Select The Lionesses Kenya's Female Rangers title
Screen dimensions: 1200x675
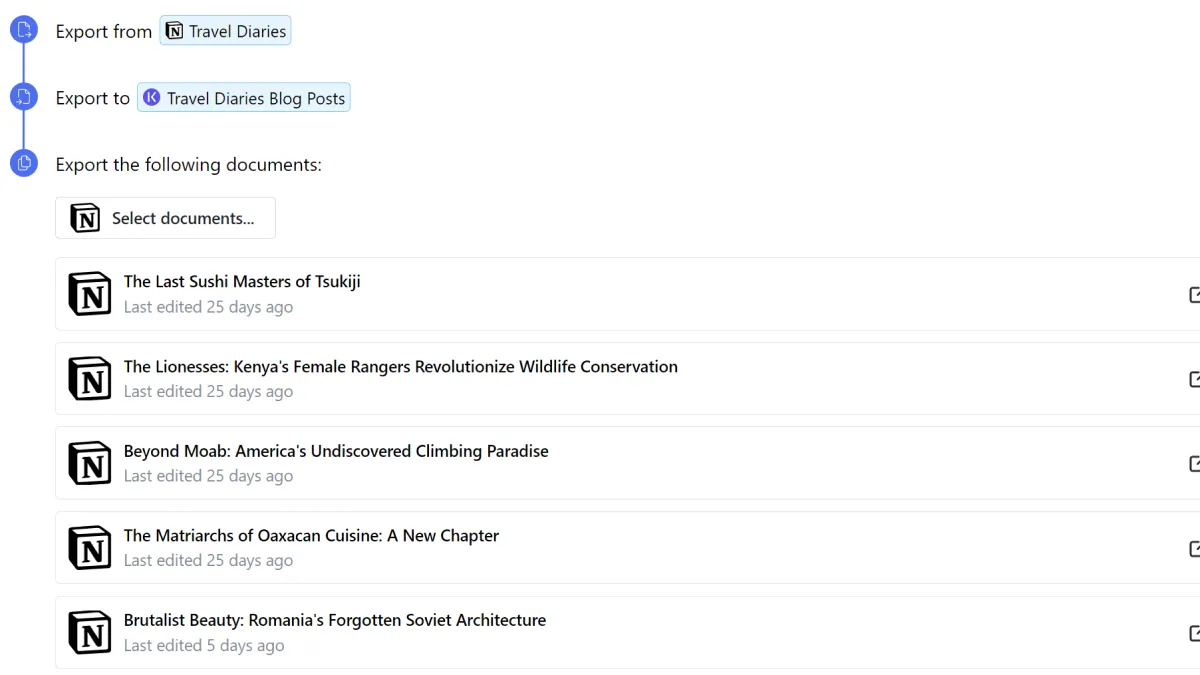401,367
